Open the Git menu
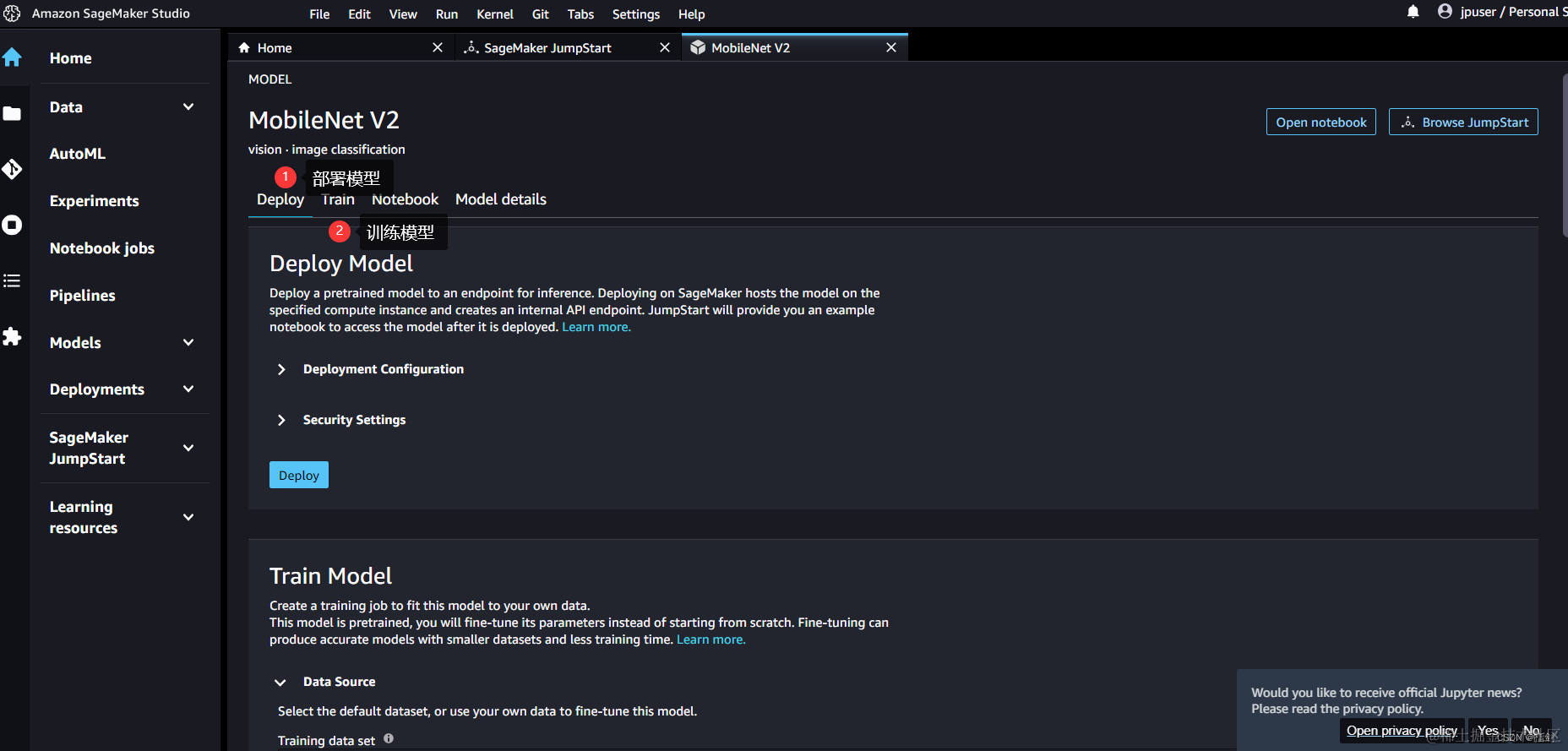This screenshot has height=751, width=1568. tap(541, 14)
